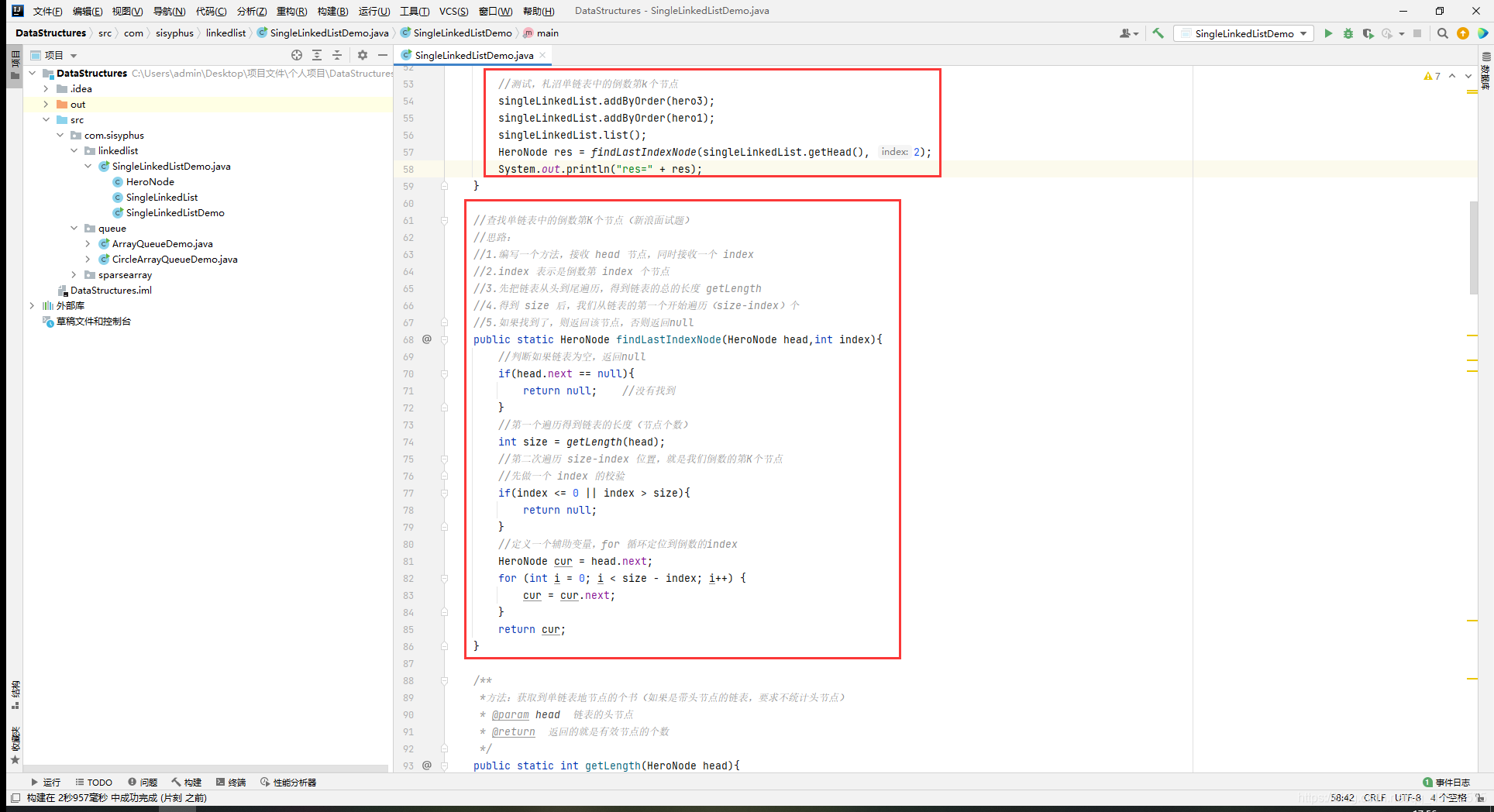Viewport: 1494px width, 812px height.
Task: Close the SingleLinkedListDemo.java editor tab
Action: [x=542, y=55]
